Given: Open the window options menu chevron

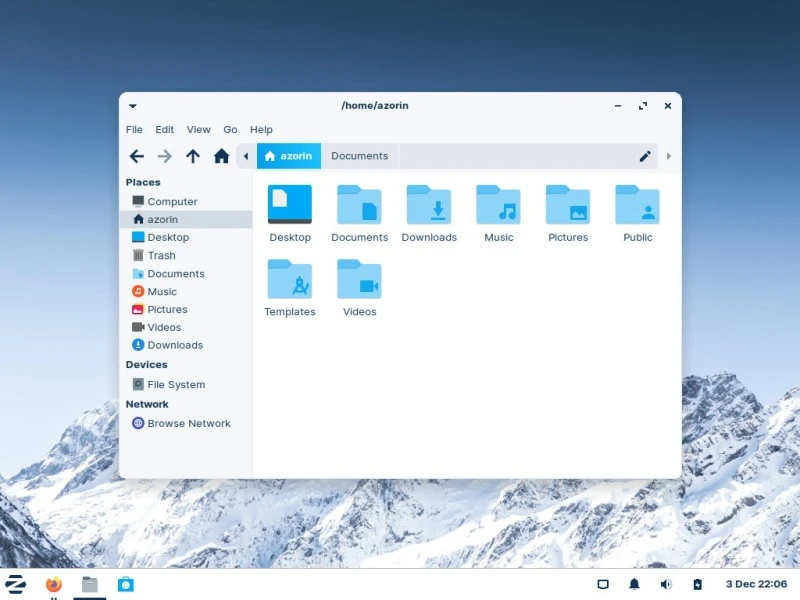Looking at the screenshot, I should 131,106.
